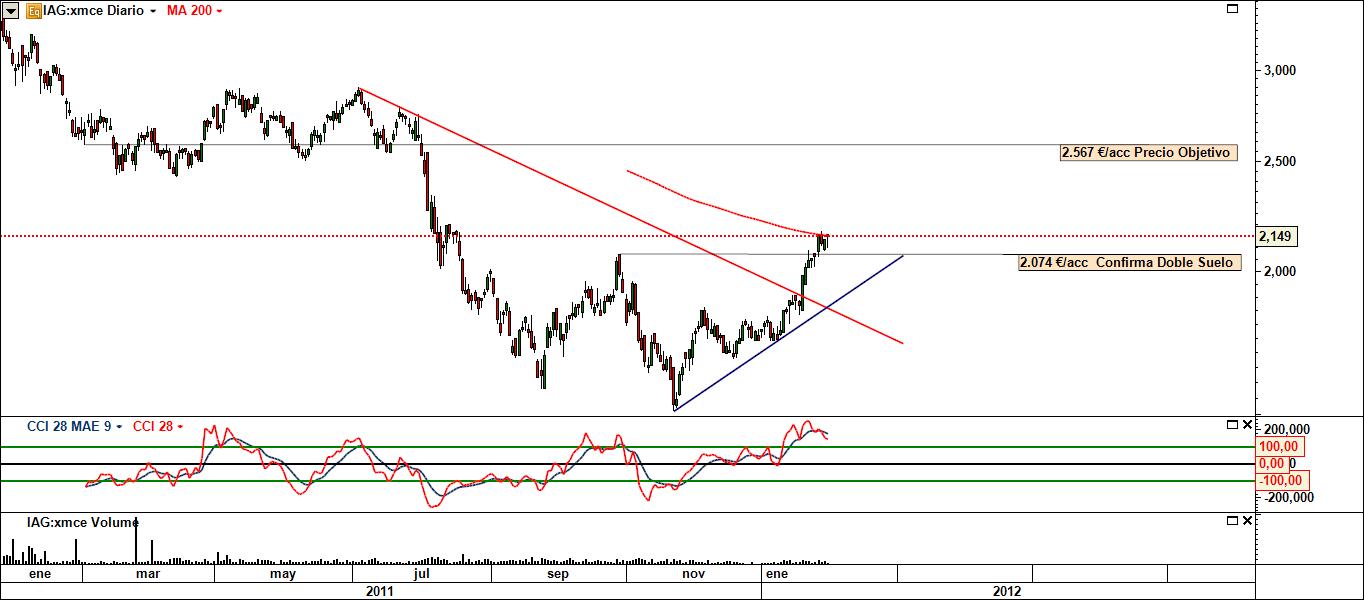This screenshot has height=600, width=1364.
Task: Click the 2.567 €/acc Precio Objetivo label
Action: pyautogui.click(x=1147, y=153)
